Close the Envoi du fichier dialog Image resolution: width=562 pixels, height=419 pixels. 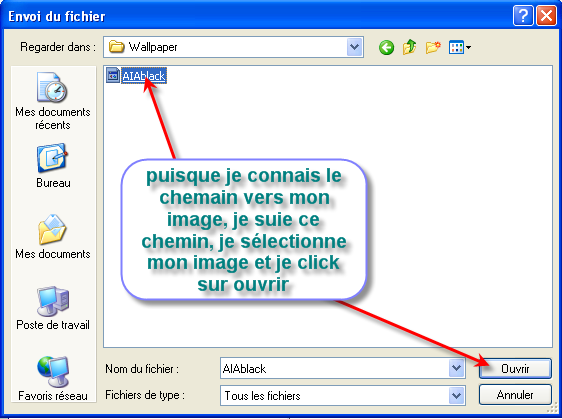(x=546, y=16)
